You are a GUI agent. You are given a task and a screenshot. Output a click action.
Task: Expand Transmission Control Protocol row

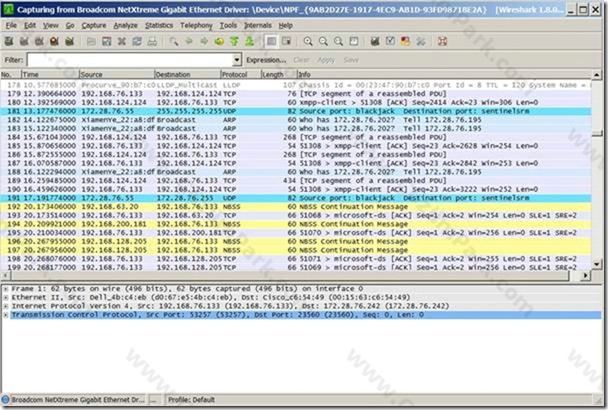coord(6,315)
